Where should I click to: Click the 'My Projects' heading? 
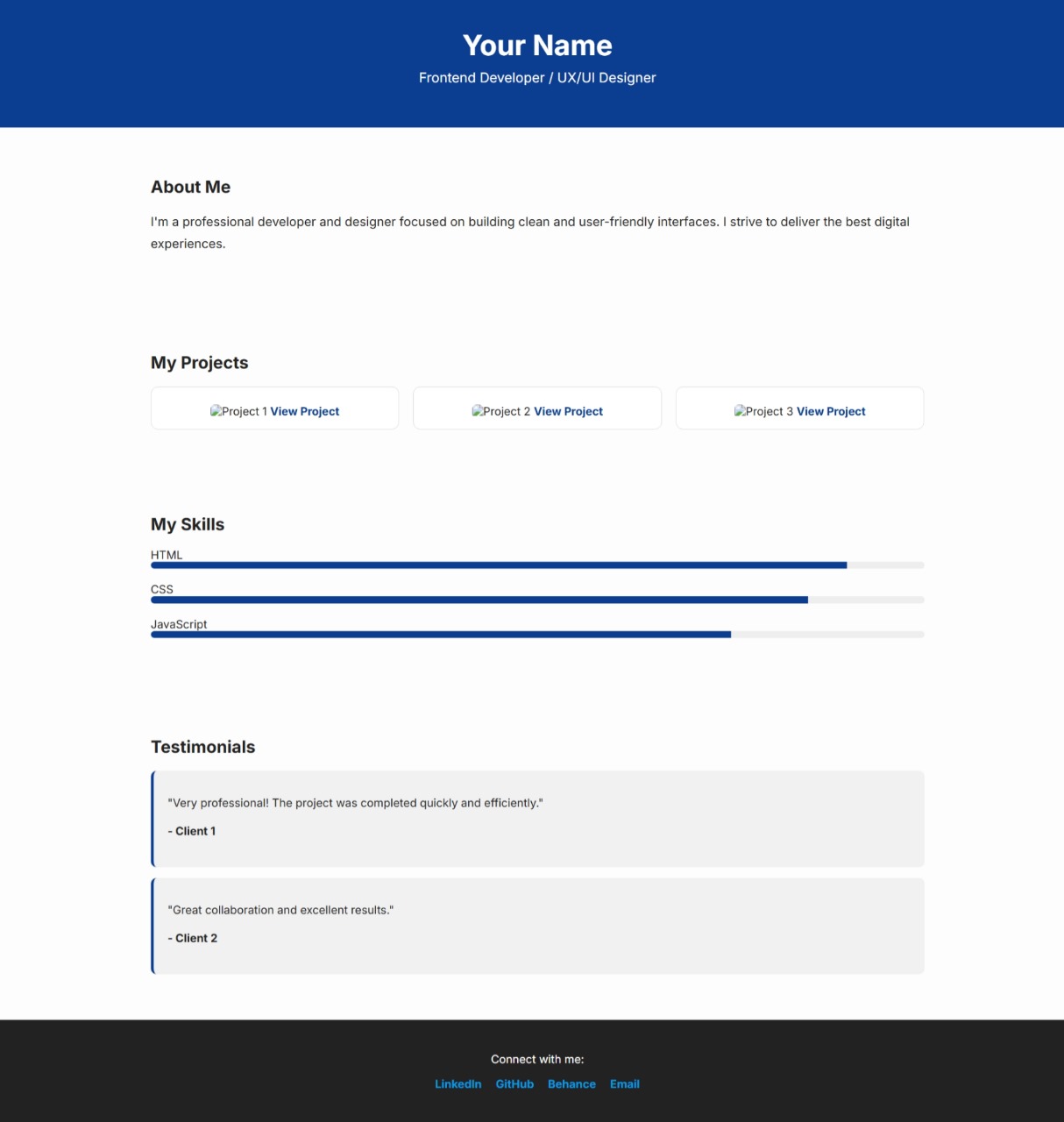click(199, 363)
